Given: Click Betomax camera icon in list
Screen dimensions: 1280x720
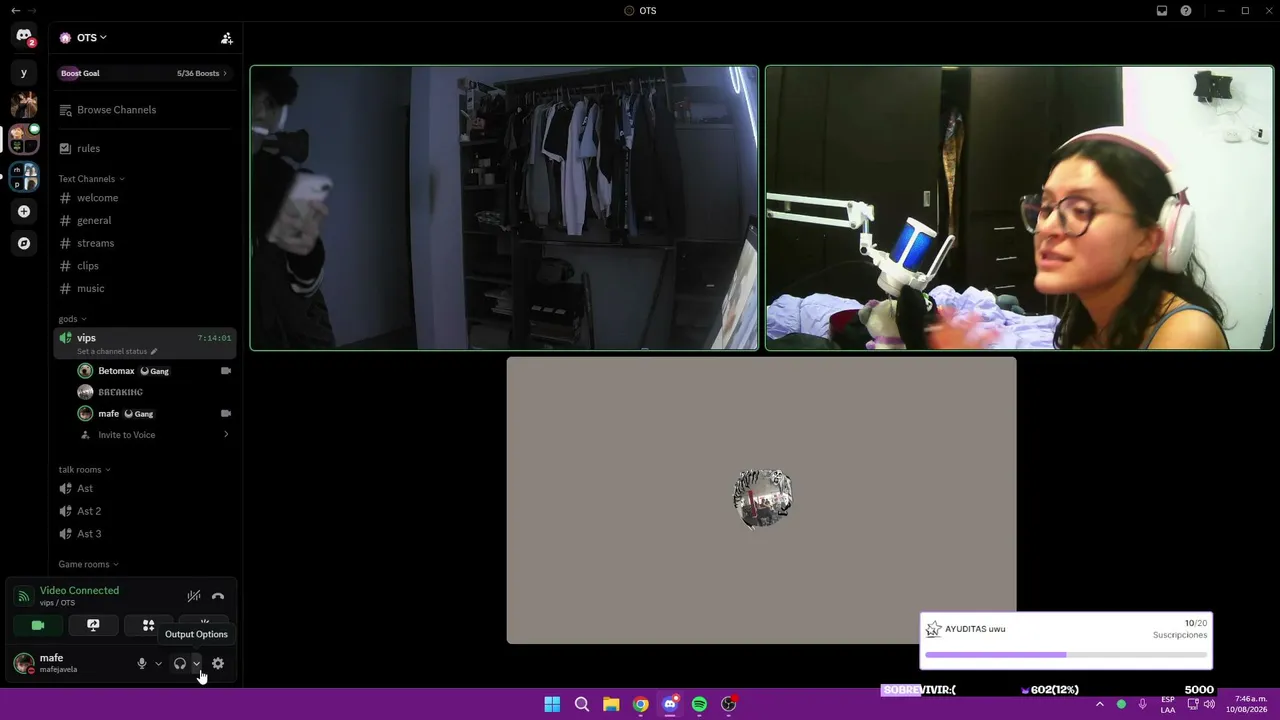Looking at the screenshot, I should coord(225,371).
